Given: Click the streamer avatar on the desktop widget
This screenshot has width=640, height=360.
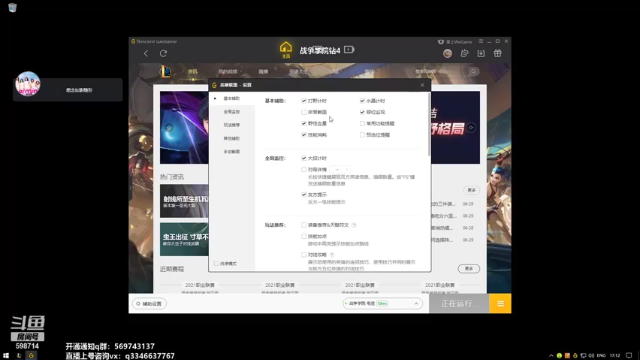Looking at the screenshot, I should coord(28,84).
